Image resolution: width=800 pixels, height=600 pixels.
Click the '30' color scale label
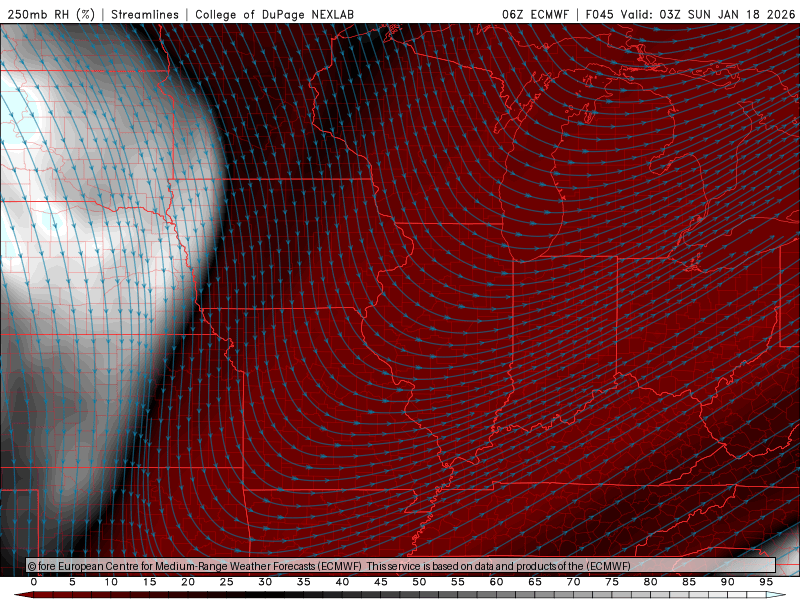tap(265, 582)
